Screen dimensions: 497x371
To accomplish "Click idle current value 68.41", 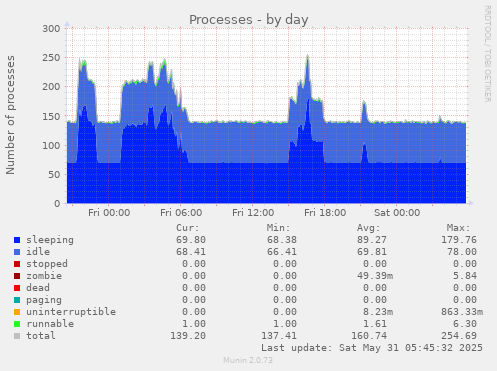I will 191,252.
